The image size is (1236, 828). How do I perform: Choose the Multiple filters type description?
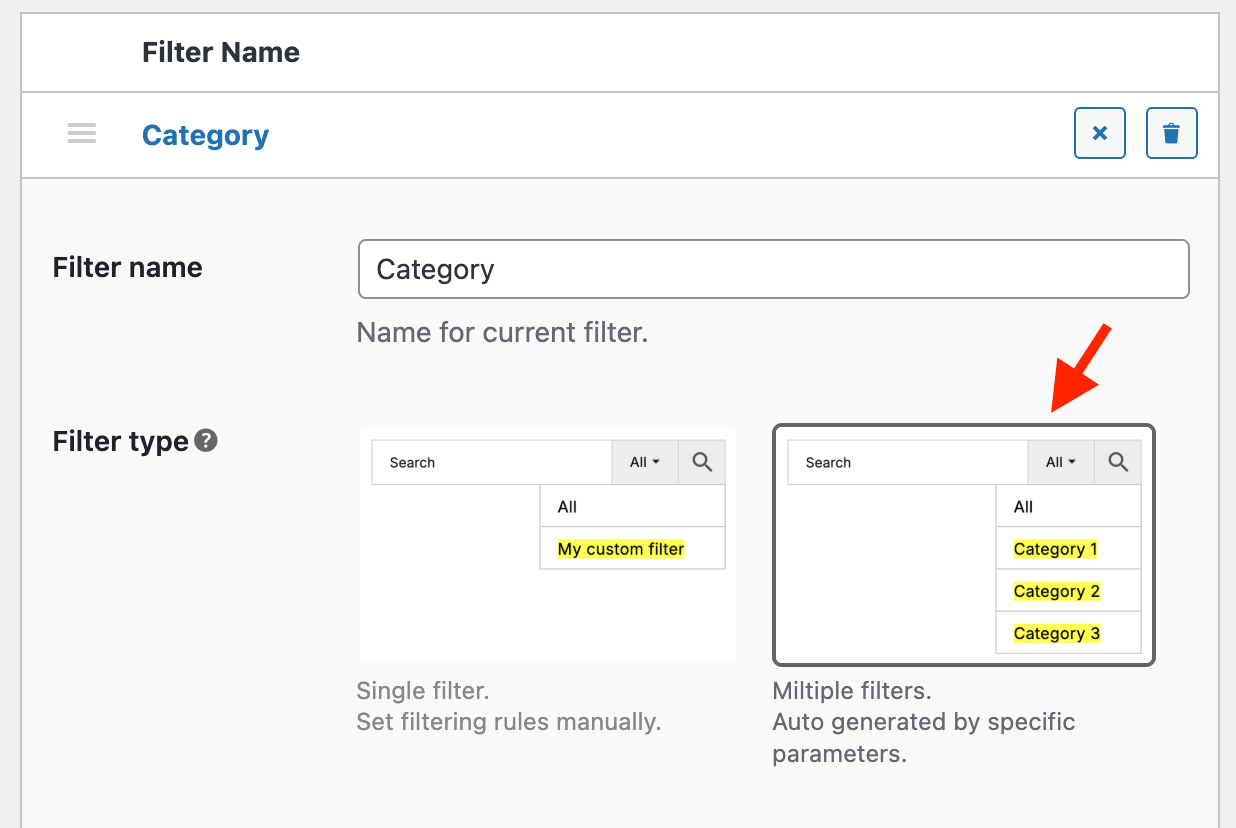(x=923, y=722)
